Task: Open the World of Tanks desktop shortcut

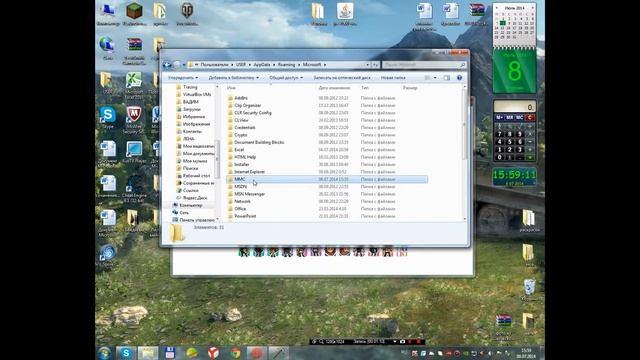Action: click(187, 13)
